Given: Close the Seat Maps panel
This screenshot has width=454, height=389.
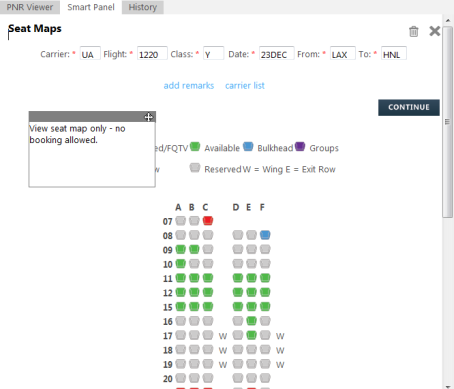Looking at the screenshot, I should [435, 31].
